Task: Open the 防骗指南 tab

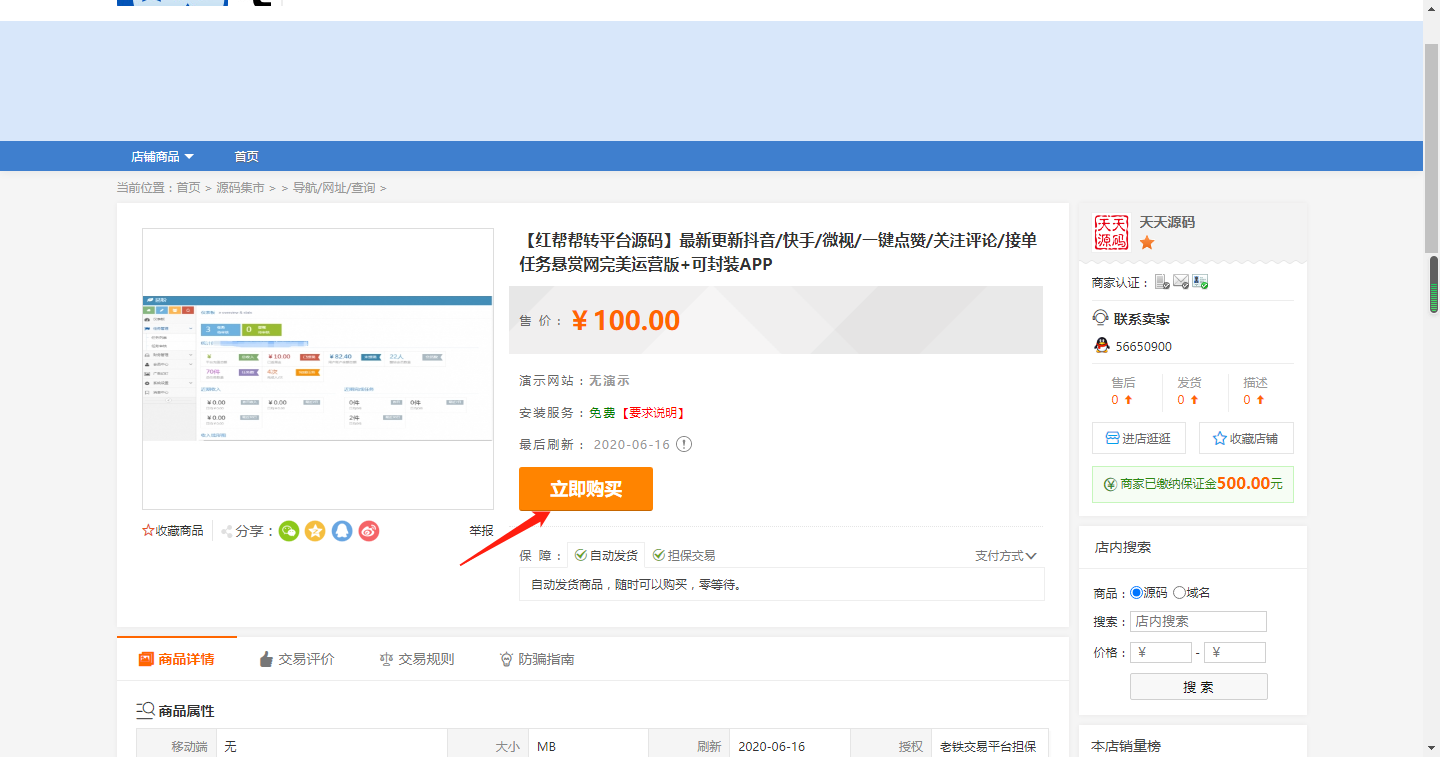Action: tap(536, 659)
